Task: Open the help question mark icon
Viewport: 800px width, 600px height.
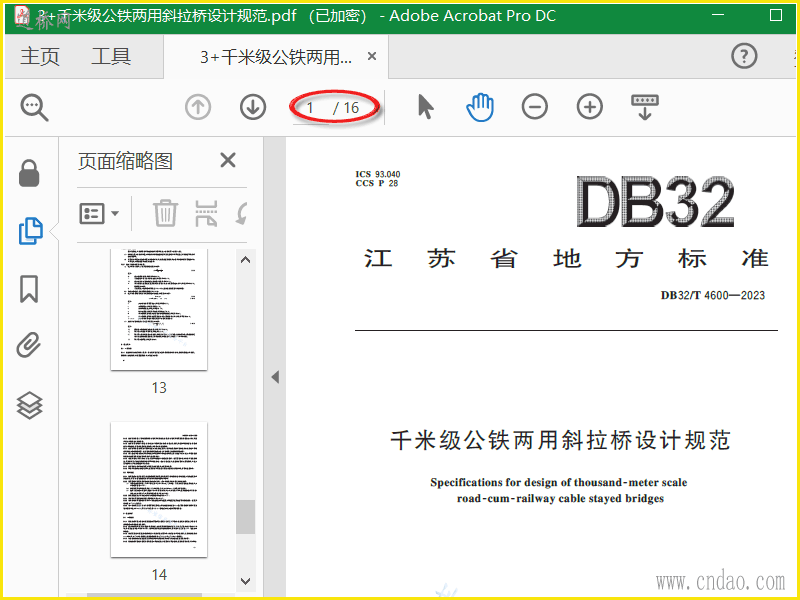Action: pos(744,56)
